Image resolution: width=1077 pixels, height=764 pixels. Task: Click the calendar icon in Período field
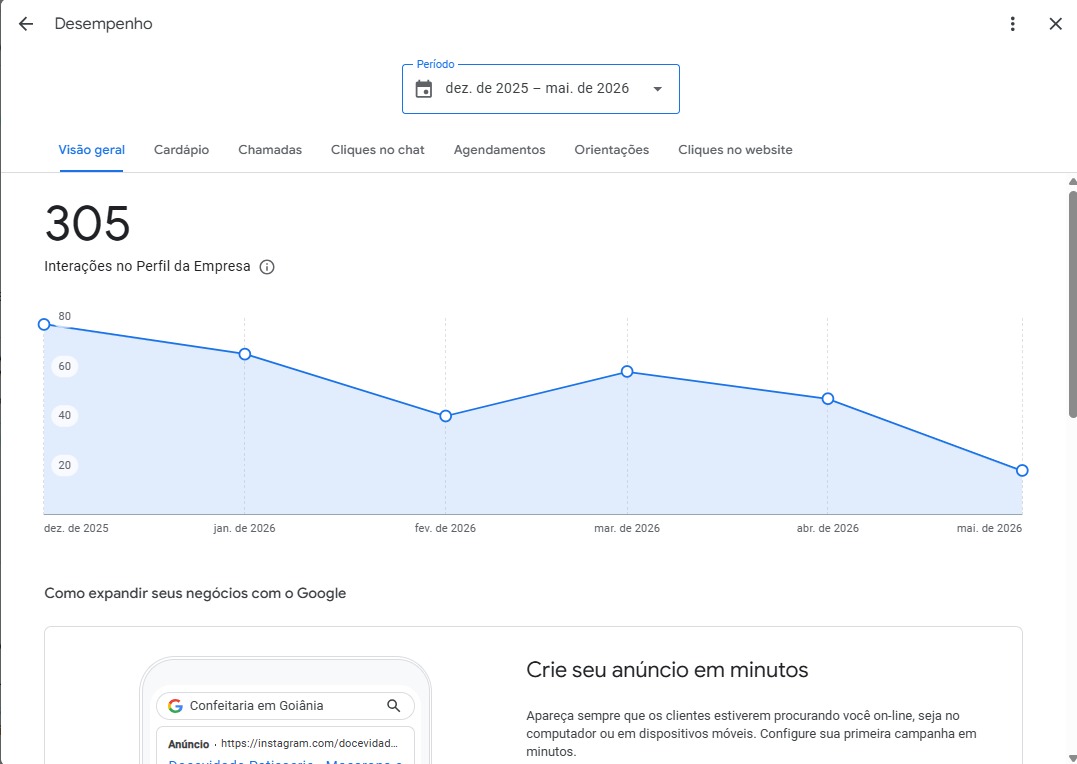(424, 89)
